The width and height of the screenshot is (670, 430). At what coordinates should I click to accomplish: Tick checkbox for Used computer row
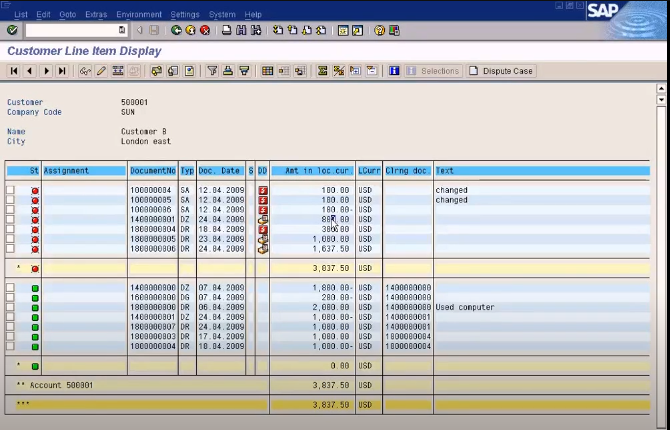tap(10, 307)
